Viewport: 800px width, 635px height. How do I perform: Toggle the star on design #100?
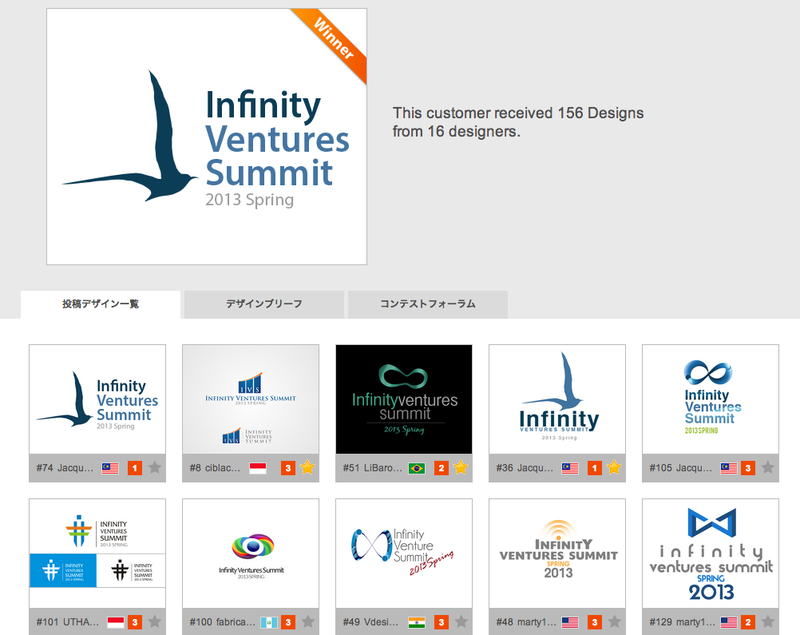pyautogui.click(x=308, y=622)
